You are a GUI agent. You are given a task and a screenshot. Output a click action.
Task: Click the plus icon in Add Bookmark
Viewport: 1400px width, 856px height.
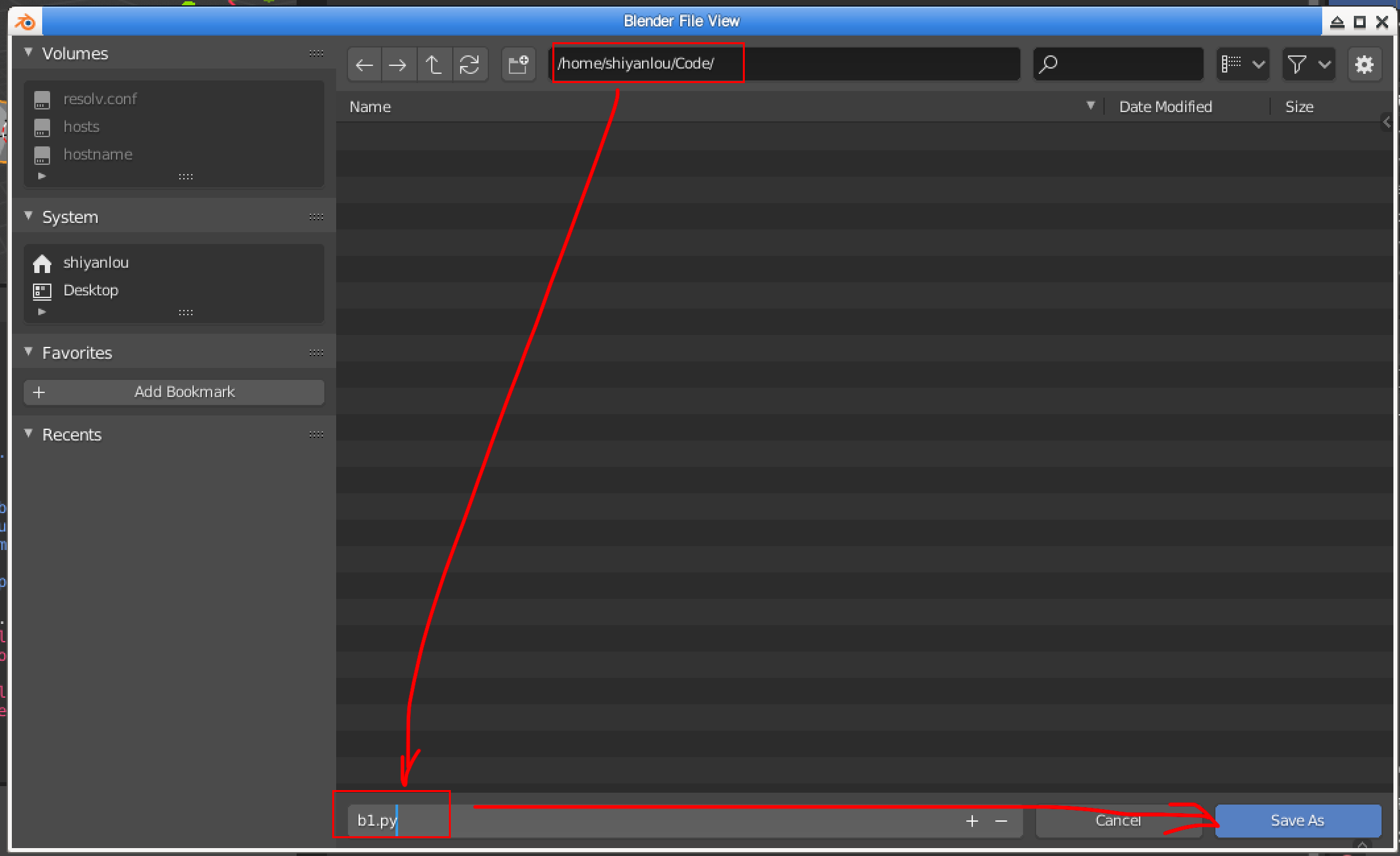click(x=39, y=392)
